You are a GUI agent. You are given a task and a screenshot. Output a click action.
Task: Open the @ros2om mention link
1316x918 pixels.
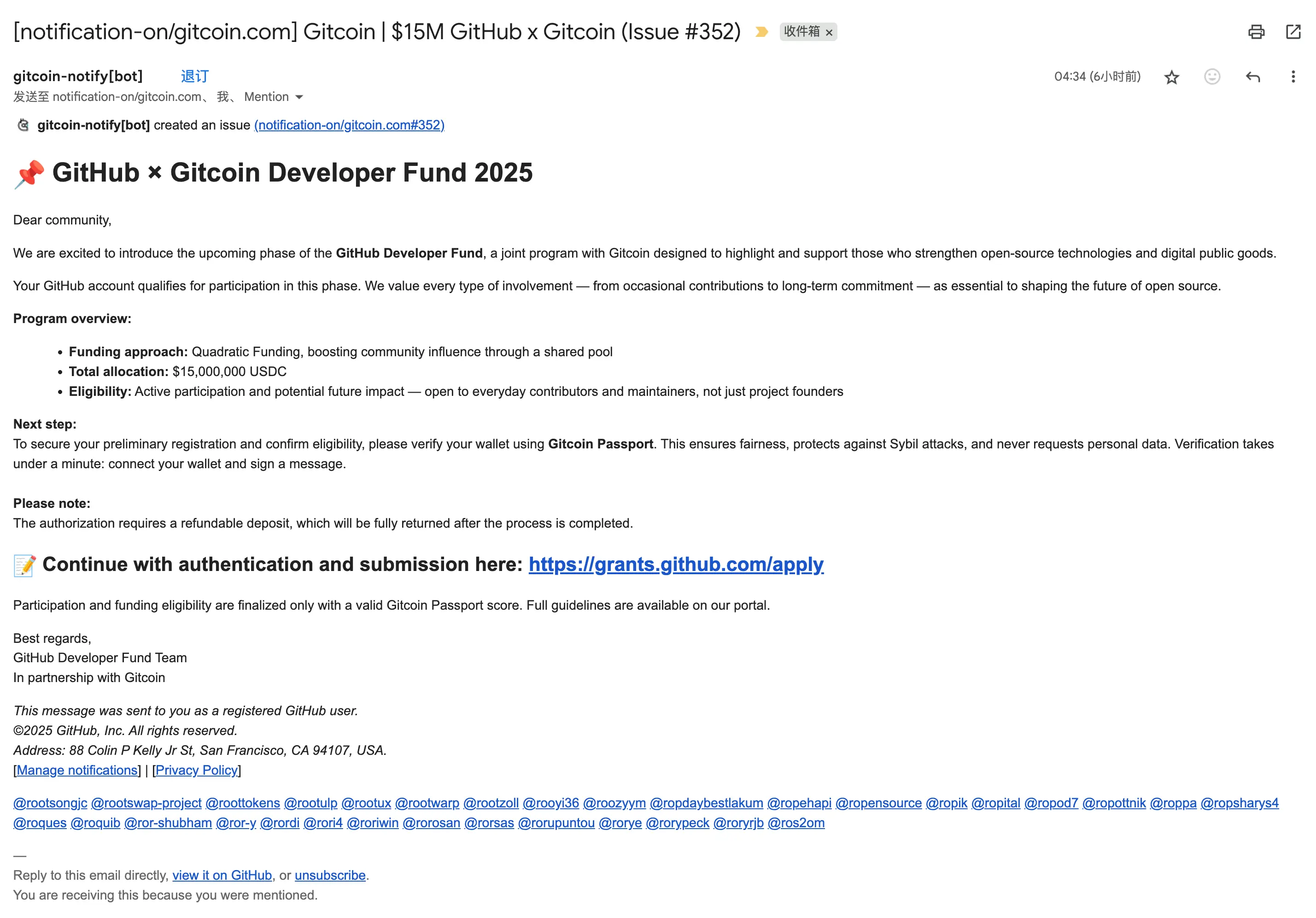(796, 823)
